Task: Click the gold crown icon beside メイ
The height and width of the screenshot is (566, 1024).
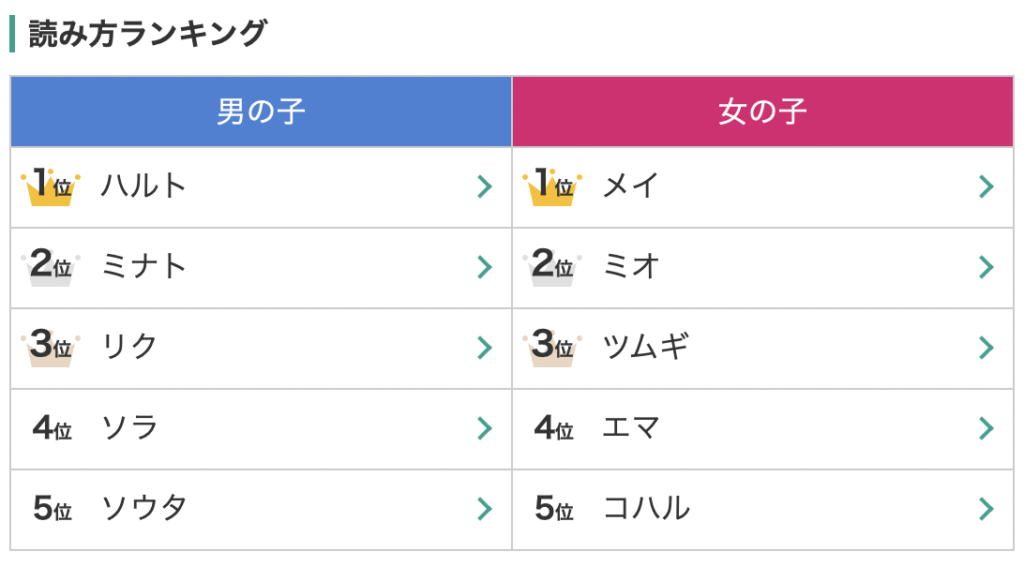Action: [551, 187]
